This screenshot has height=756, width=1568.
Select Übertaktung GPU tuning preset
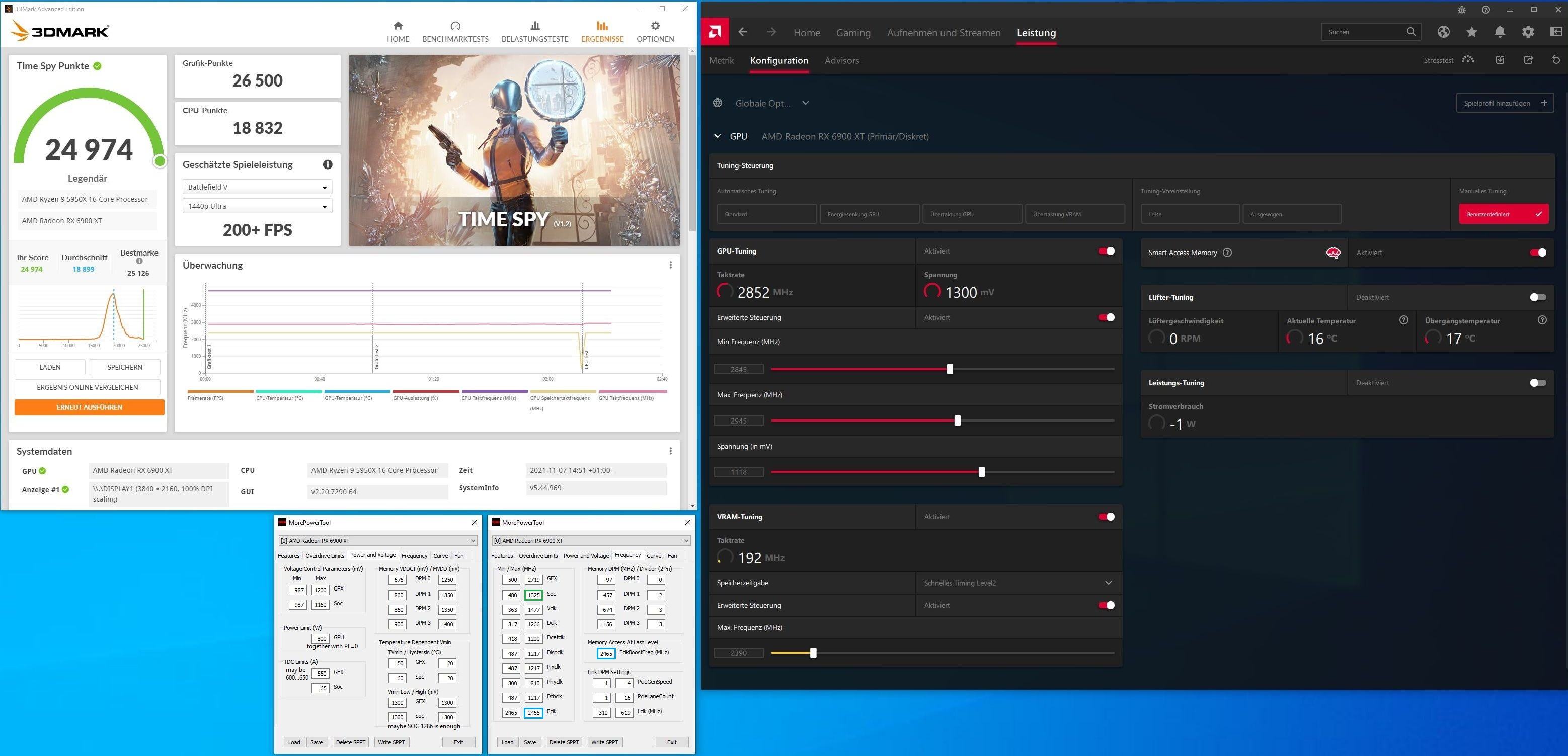[972, 214]
